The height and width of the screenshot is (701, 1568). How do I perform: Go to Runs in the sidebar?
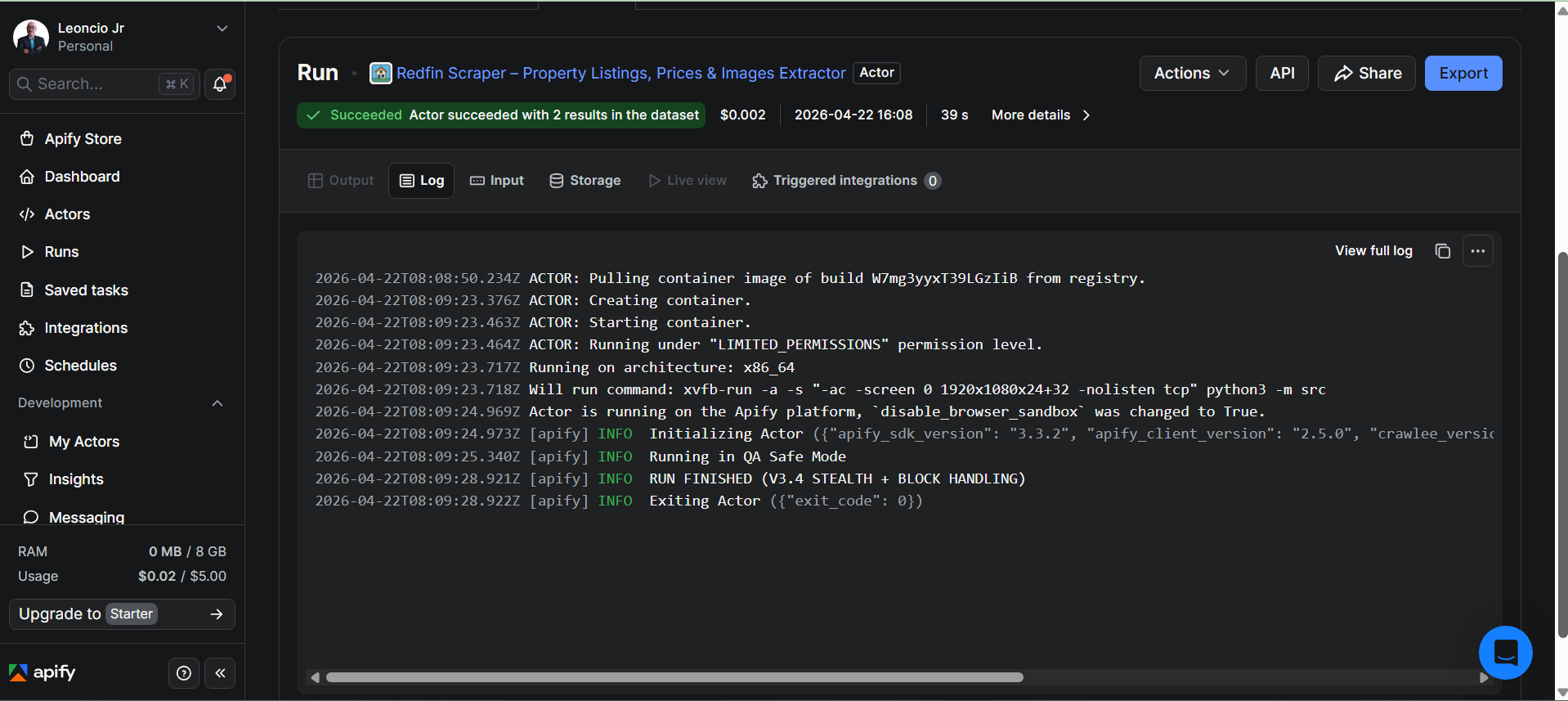[x=61, y=252]
